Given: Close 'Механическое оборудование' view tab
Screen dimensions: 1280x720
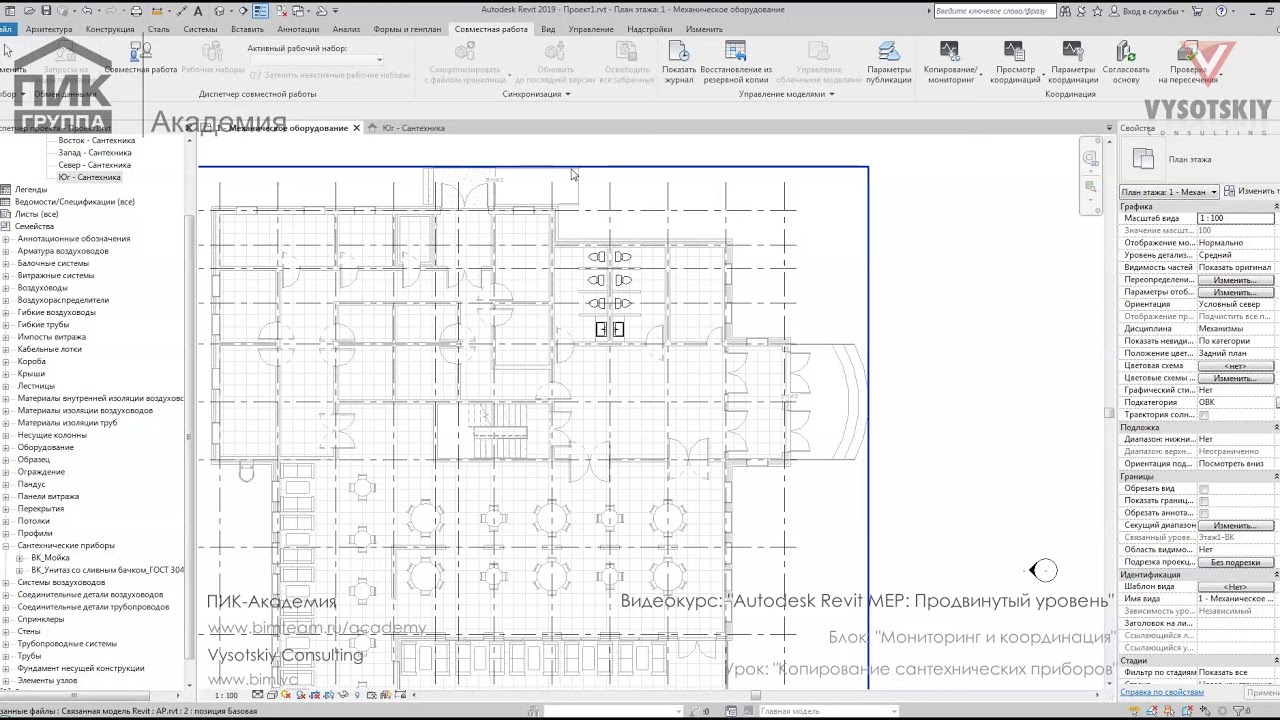Looking at the screenshot, I should pyautogui.click(x=356, y=128).
